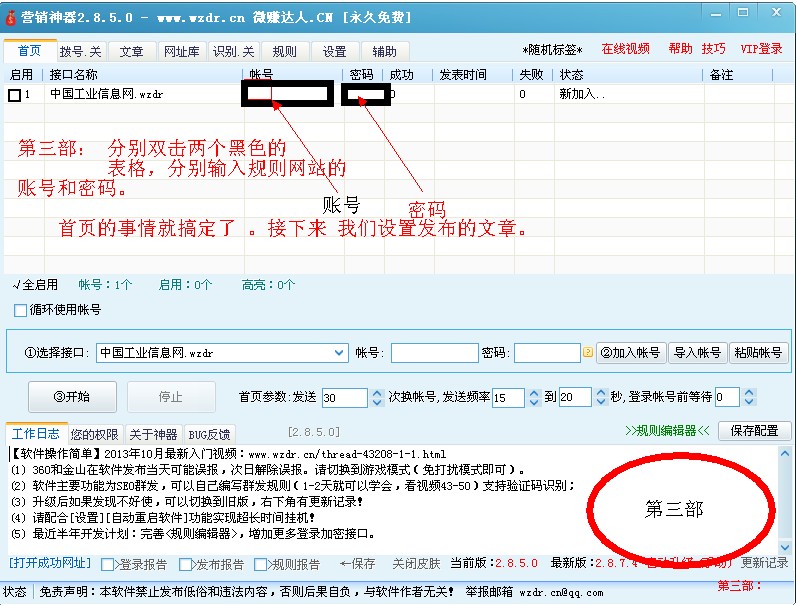Open the 规则编辑器 green arrow link

(x=667, y=431)
